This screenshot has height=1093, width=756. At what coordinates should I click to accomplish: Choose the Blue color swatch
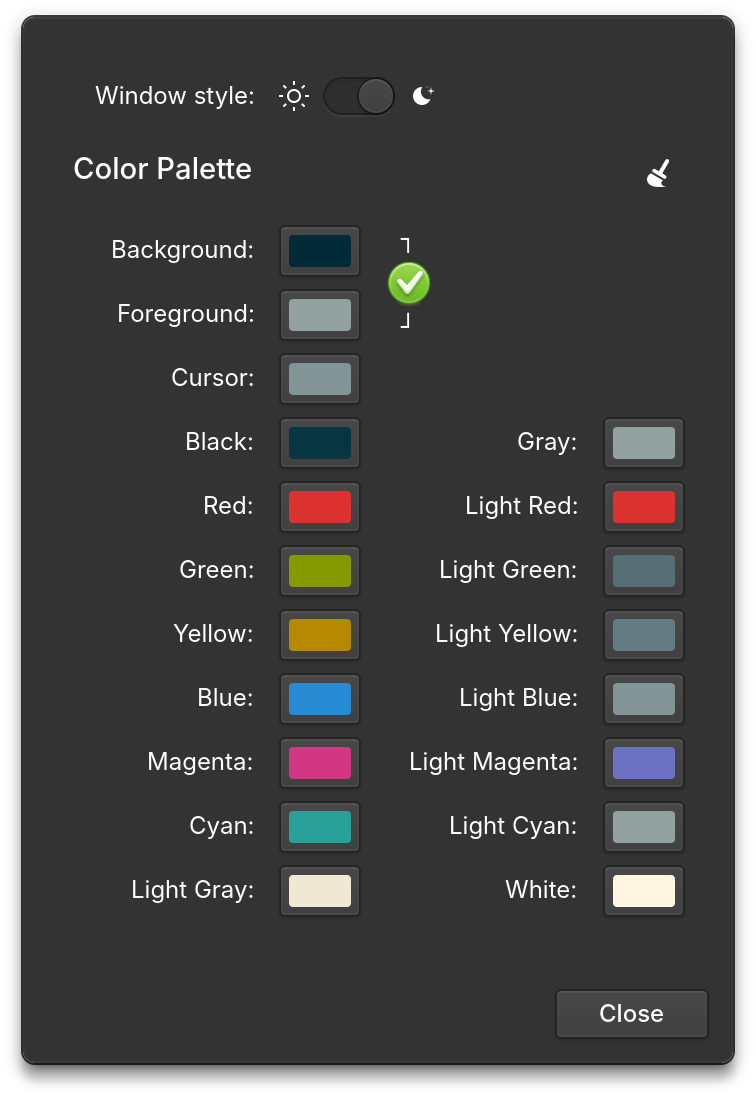click(x=320, y=698)
